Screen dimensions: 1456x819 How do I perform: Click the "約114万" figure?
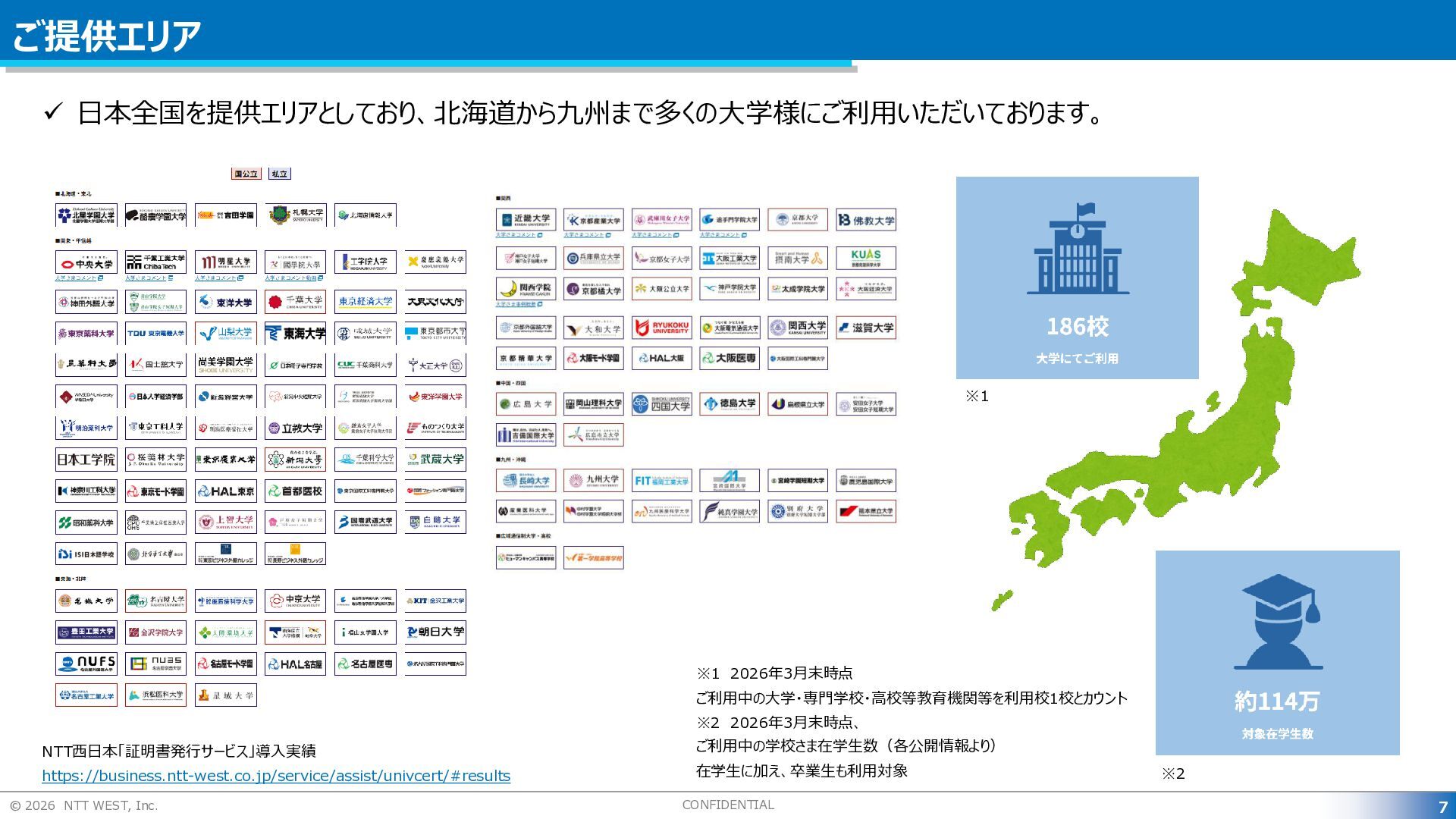(1278, 701)
